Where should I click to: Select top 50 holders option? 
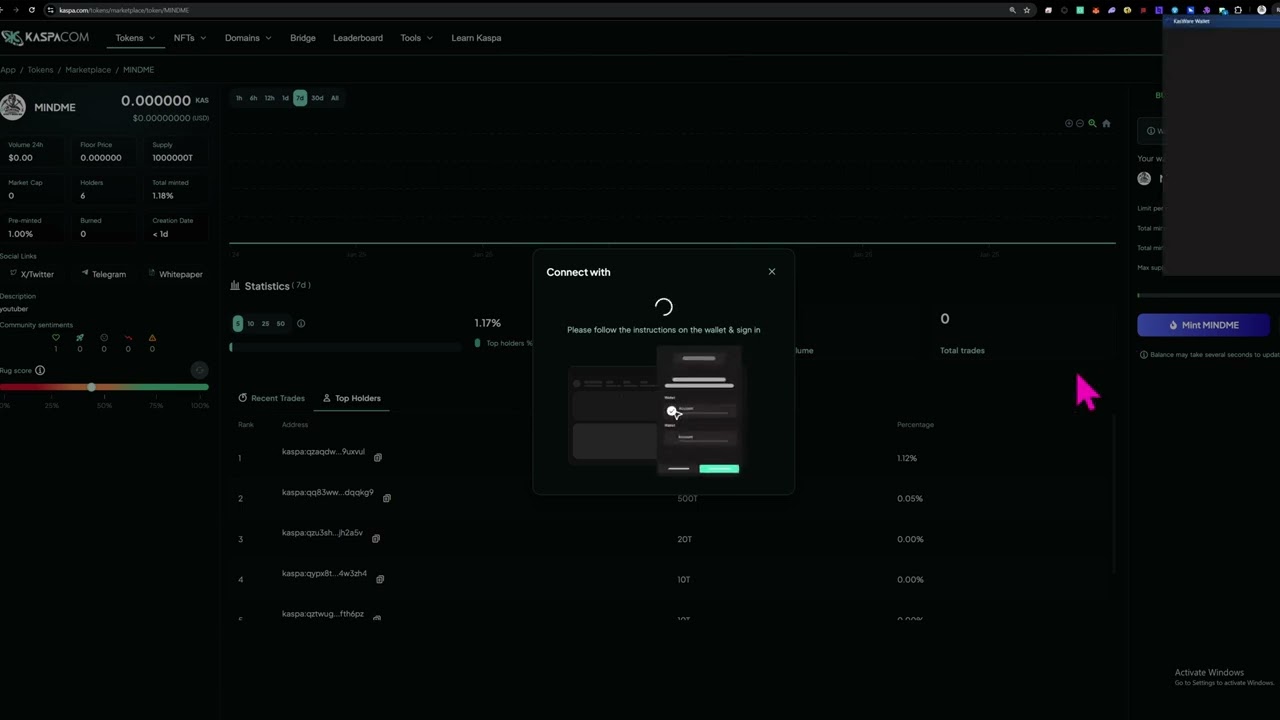[280, 324]
